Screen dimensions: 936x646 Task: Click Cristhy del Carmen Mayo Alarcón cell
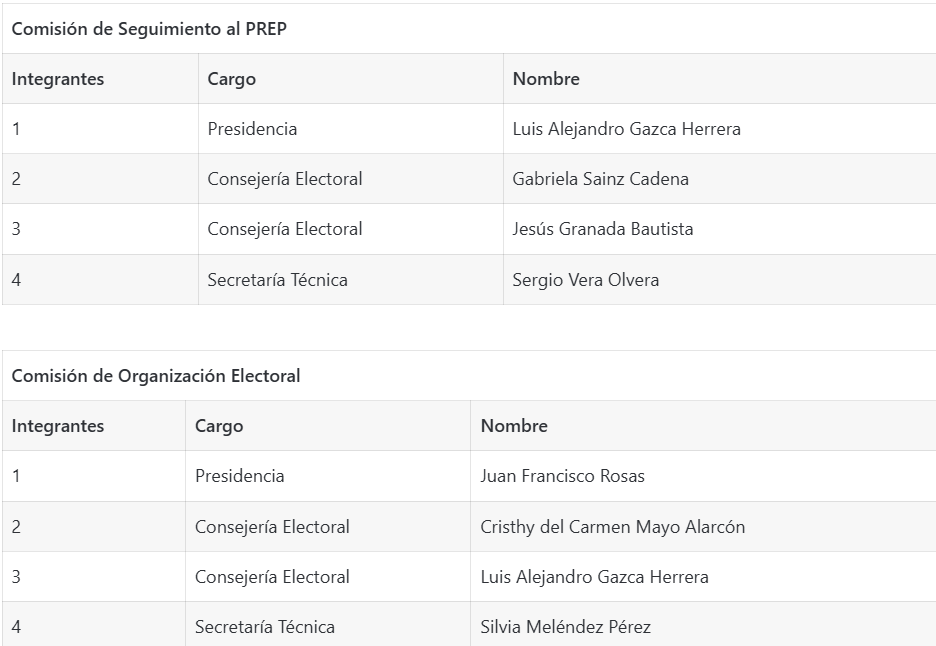(x=703, y=527)
